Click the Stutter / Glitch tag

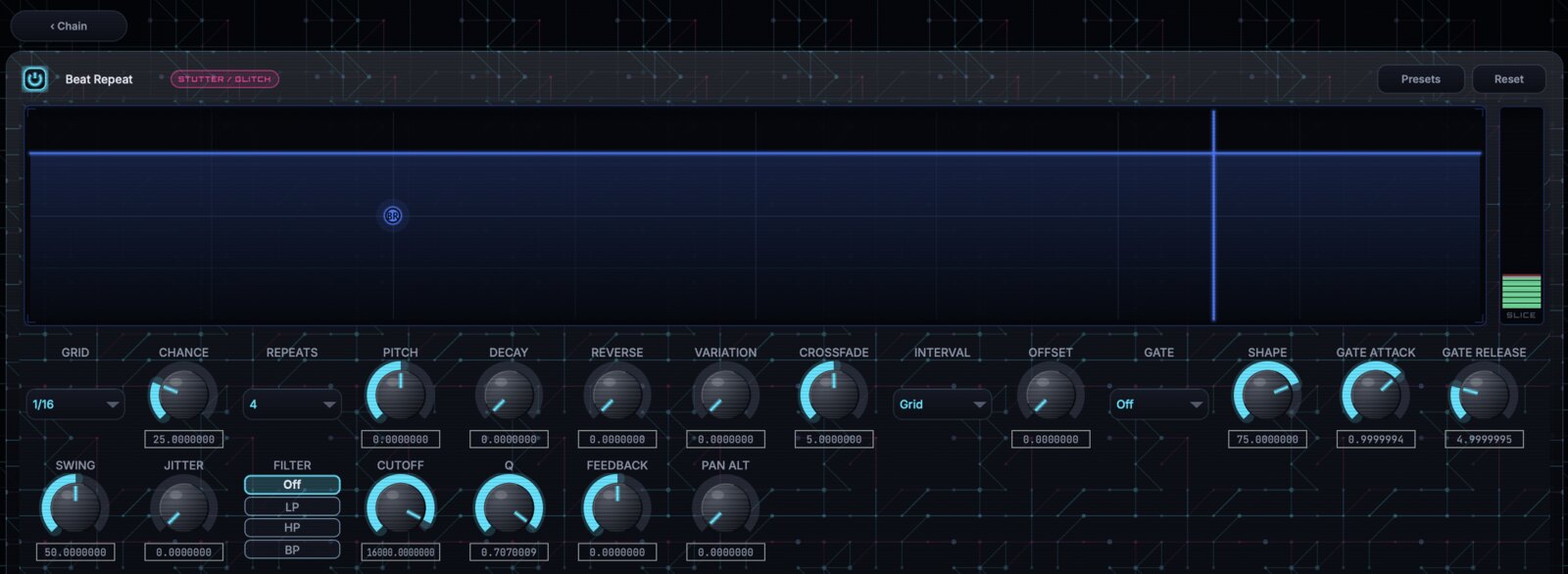point(224,79)
